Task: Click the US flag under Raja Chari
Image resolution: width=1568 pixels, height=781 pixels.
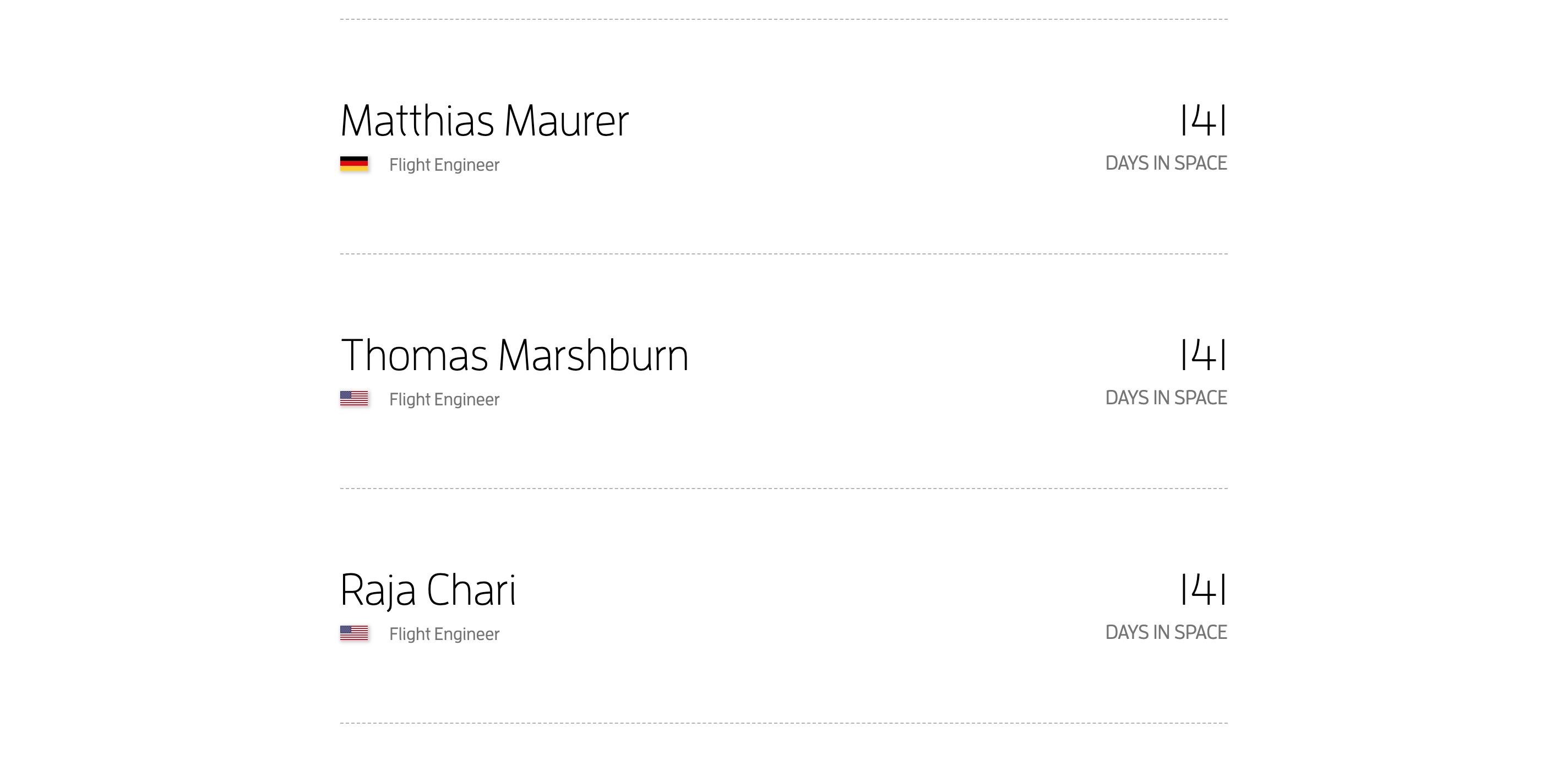Action: pos(353,633)
